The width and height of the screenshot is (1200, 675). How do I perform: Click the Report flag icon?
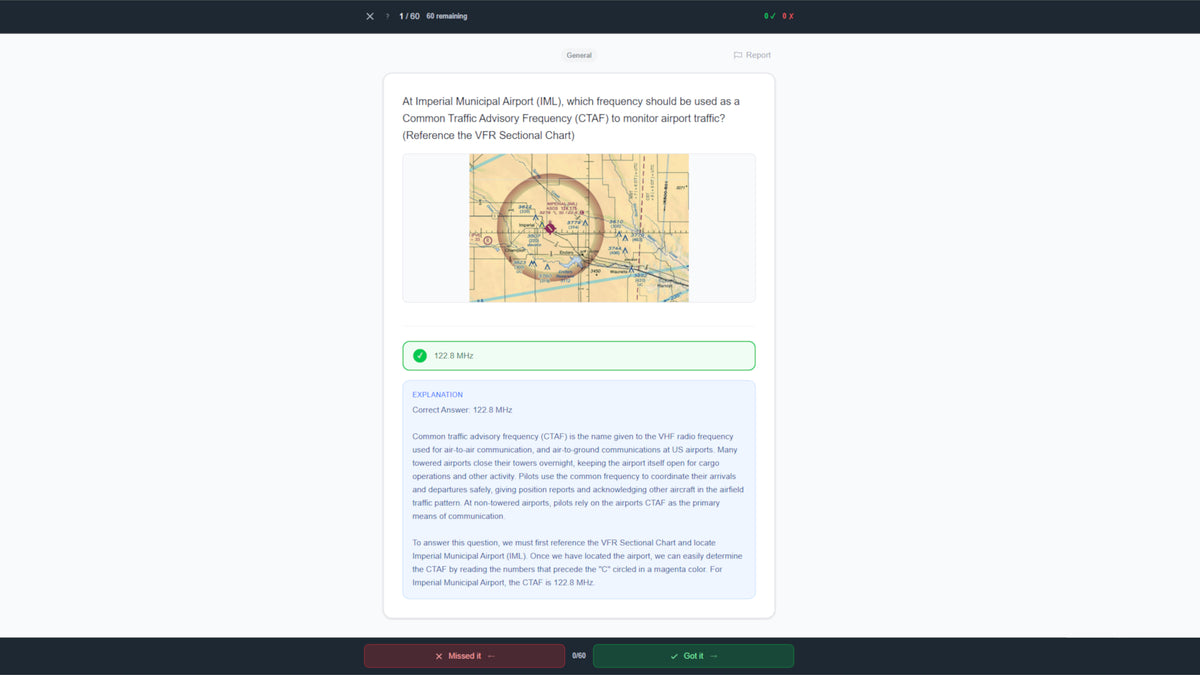738,55
